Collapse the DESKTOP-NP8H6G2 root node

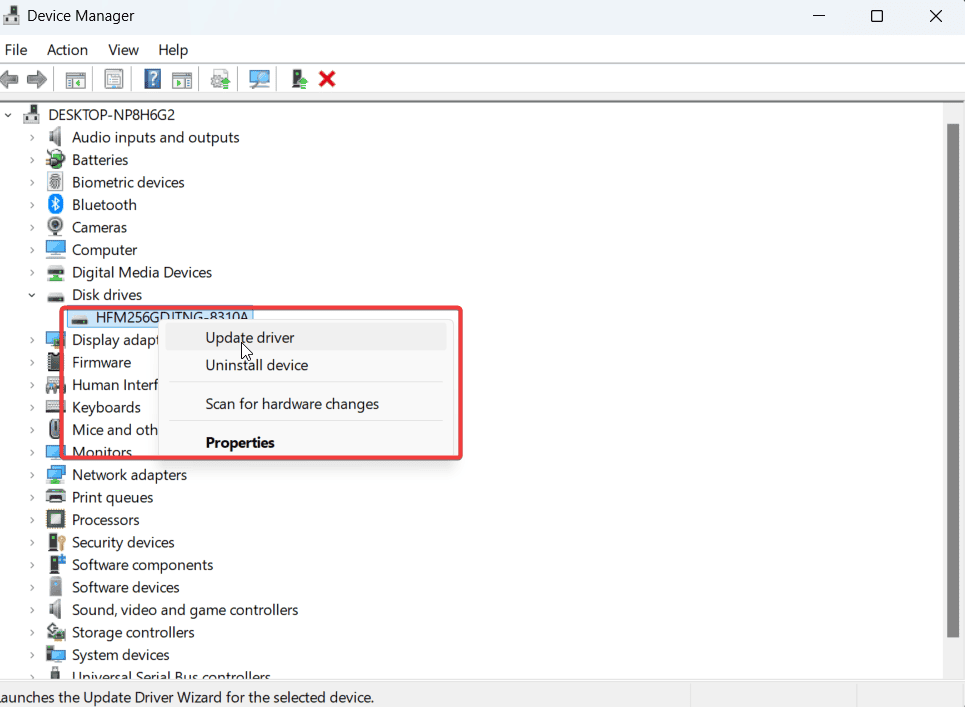click(9, 115)
